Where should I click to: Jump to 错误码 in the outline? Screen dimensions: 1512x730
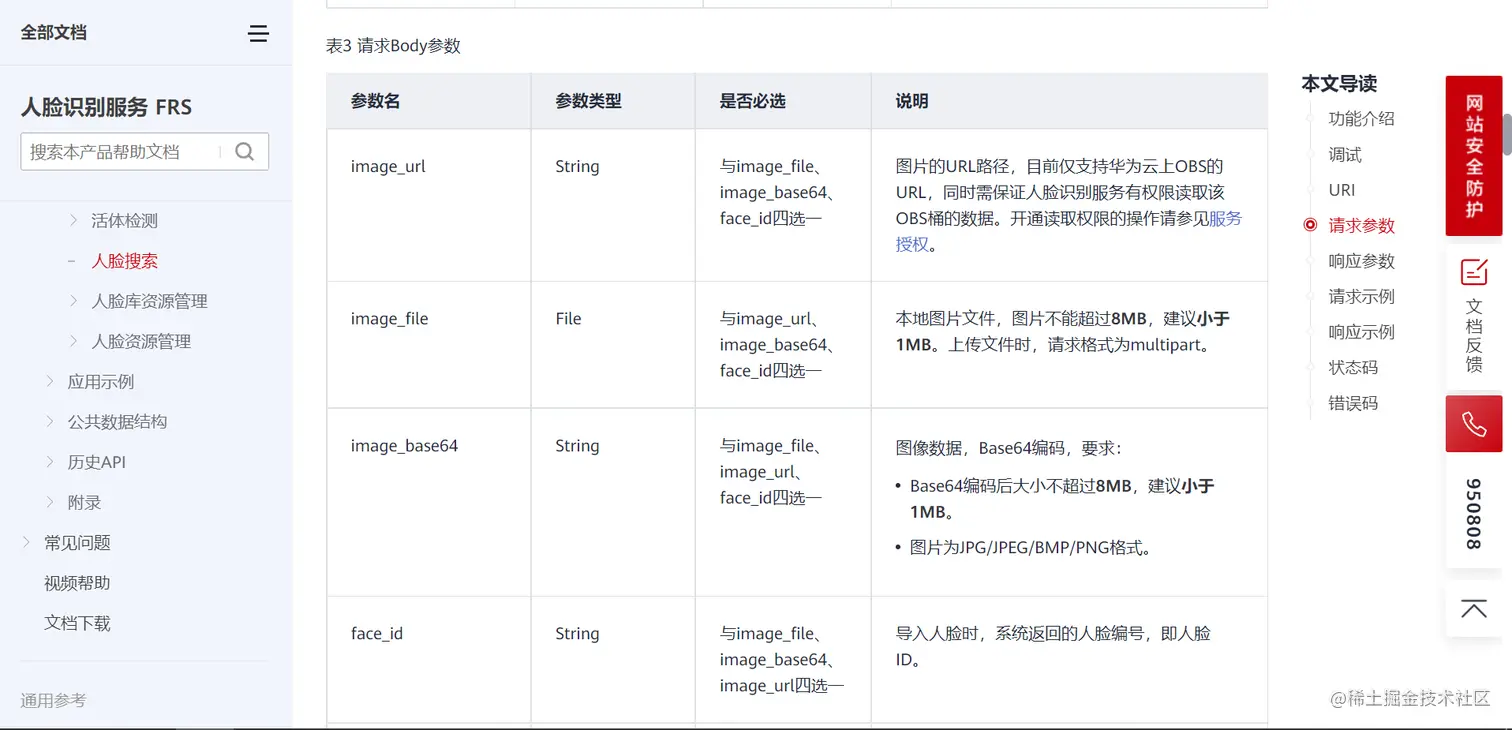click(x=1353, y=404)
